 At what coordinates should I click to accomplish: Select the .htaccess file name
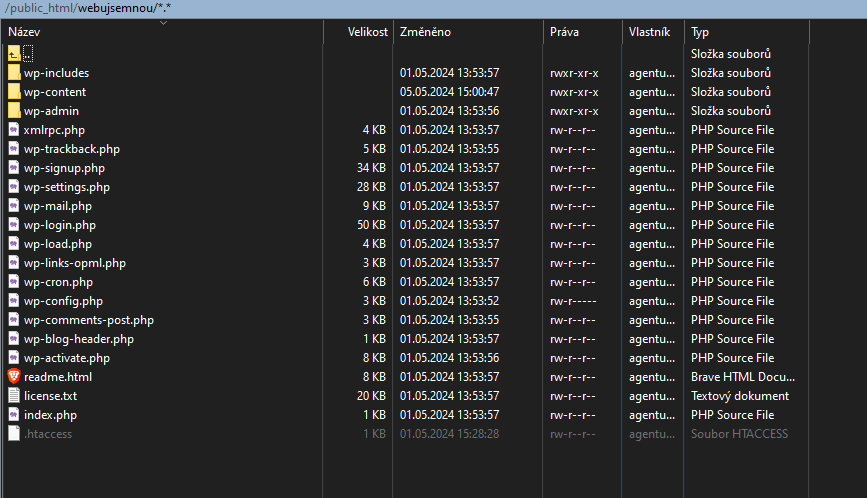48,434
